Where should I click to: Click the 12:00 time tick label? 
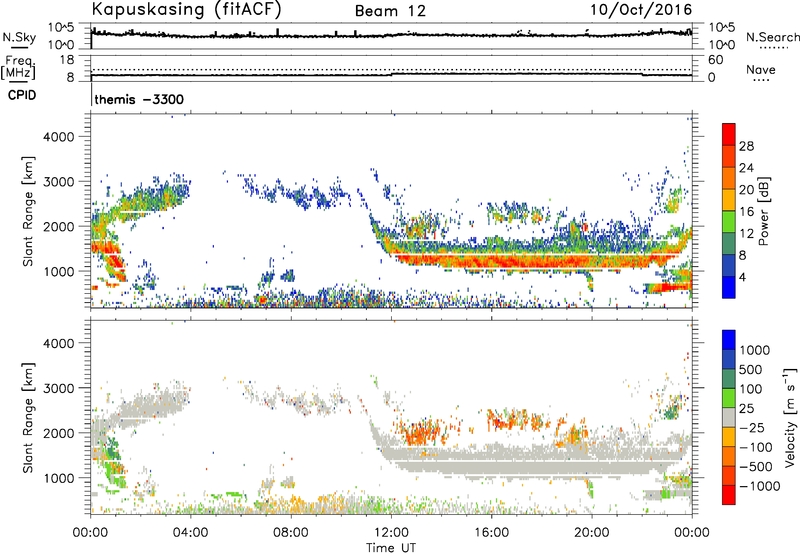[x=391, y=533]
